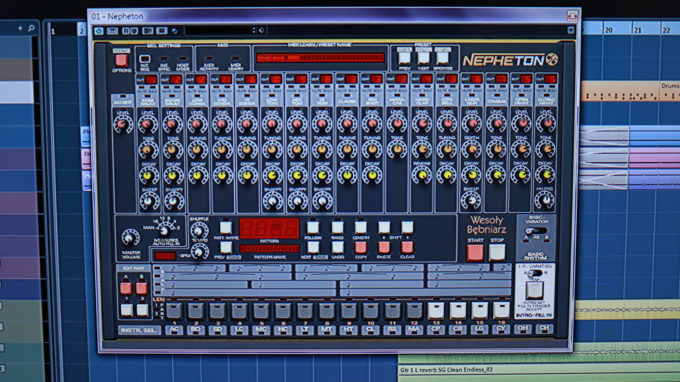Select the BD instrument tab
The height and width of the screenshot is (382, 680).
tap(196, 330)
